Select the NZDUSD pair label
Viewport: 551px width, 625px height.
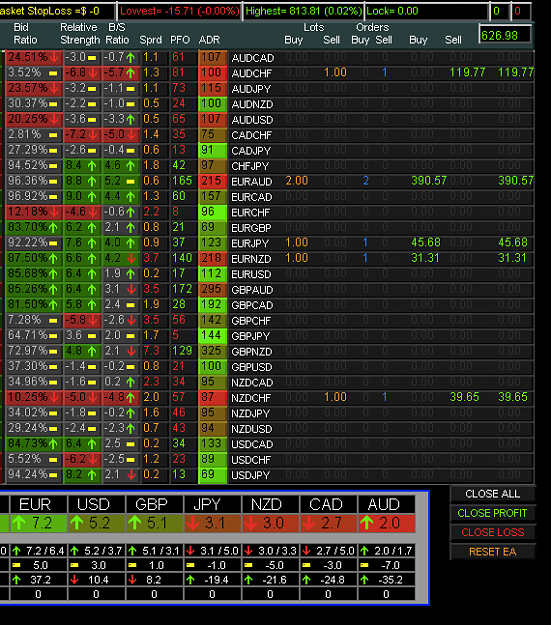tap(252, 429)
